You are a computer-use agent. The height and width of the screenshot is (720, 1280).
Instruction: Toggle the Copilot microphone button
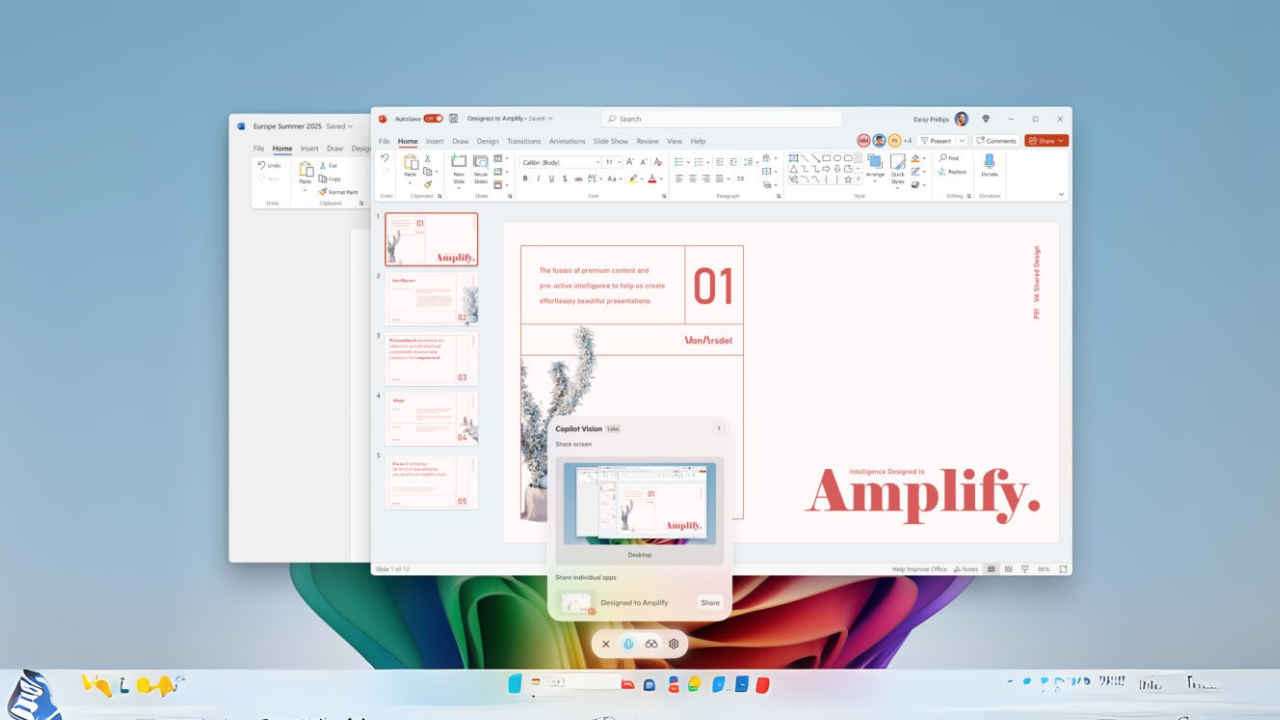coord(628,644)
